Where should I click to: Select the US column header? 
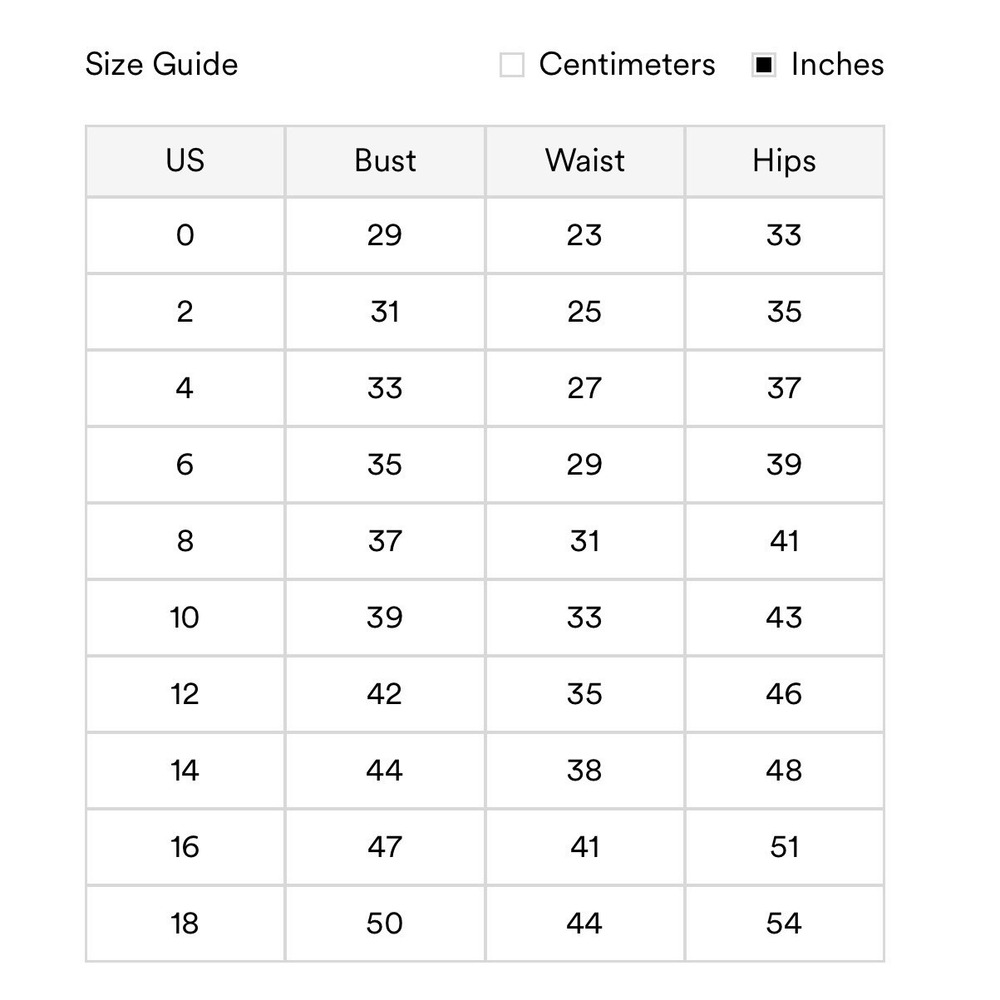coord(185,161)
